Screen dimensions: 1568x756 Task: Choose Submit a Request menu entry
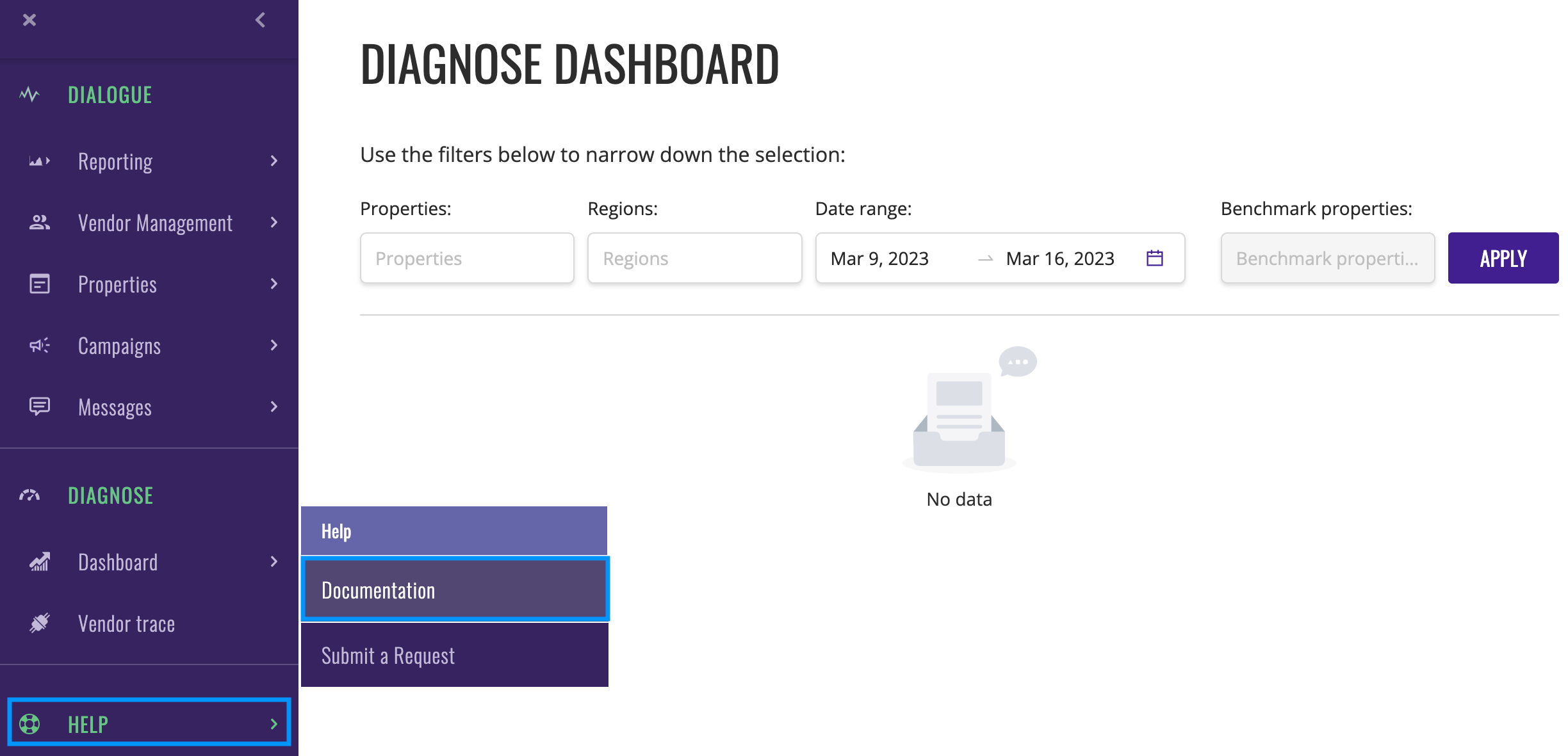(x=455, y=655)
